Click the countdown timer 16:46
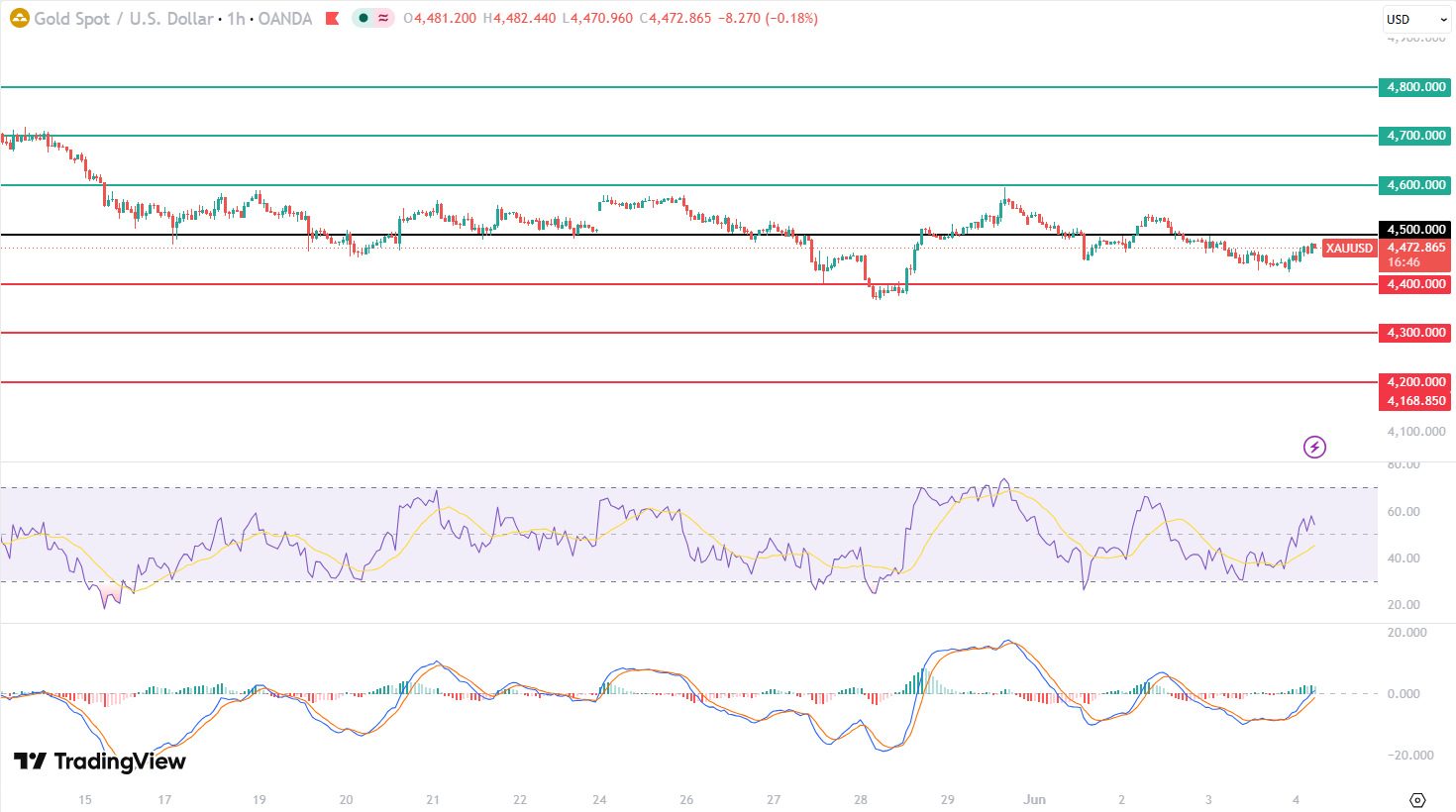Viewport: 1456px width, 812px height. pyautogui.click(x=1404, y=262)
